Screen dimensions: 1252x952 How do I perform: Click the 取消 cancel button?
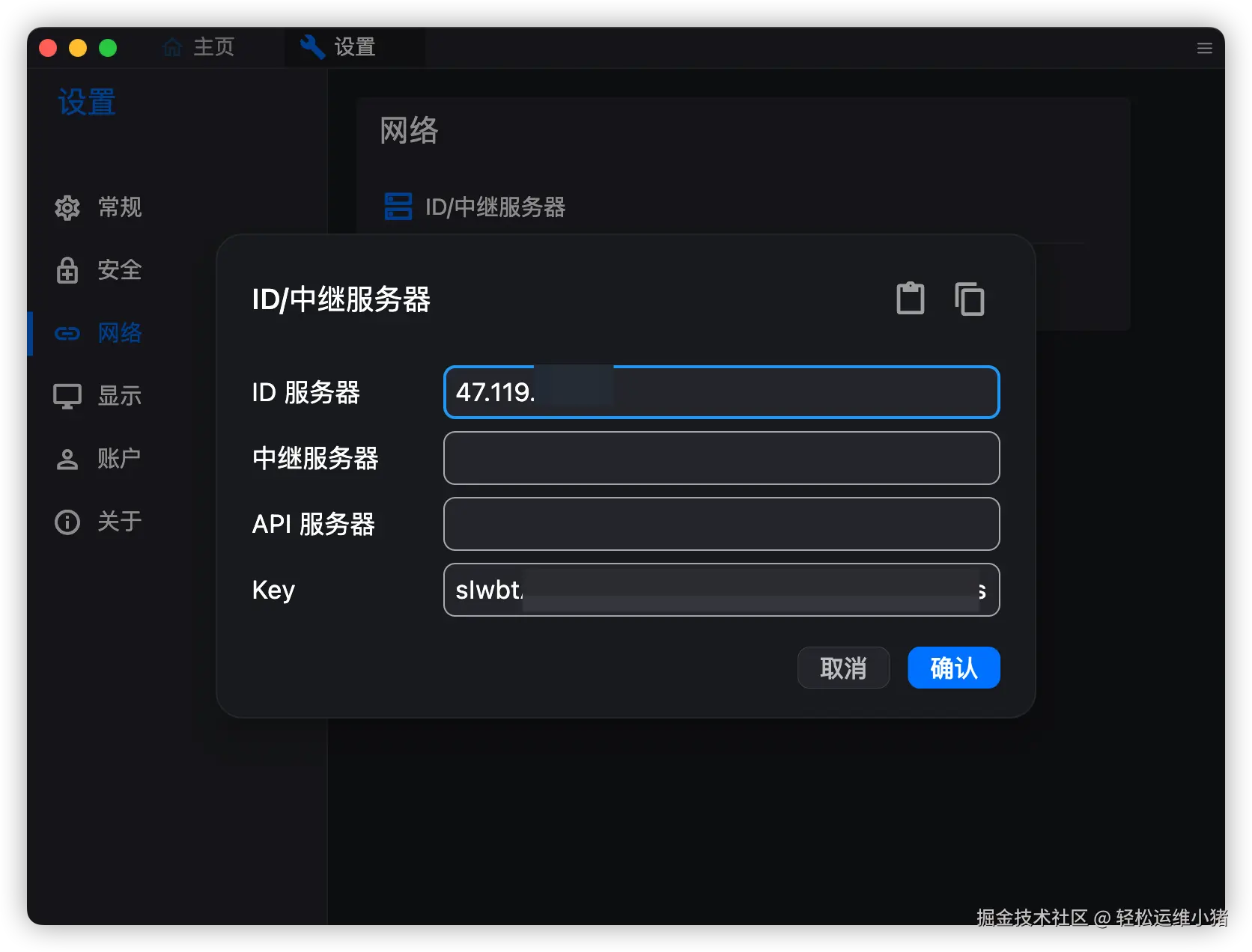843,668
